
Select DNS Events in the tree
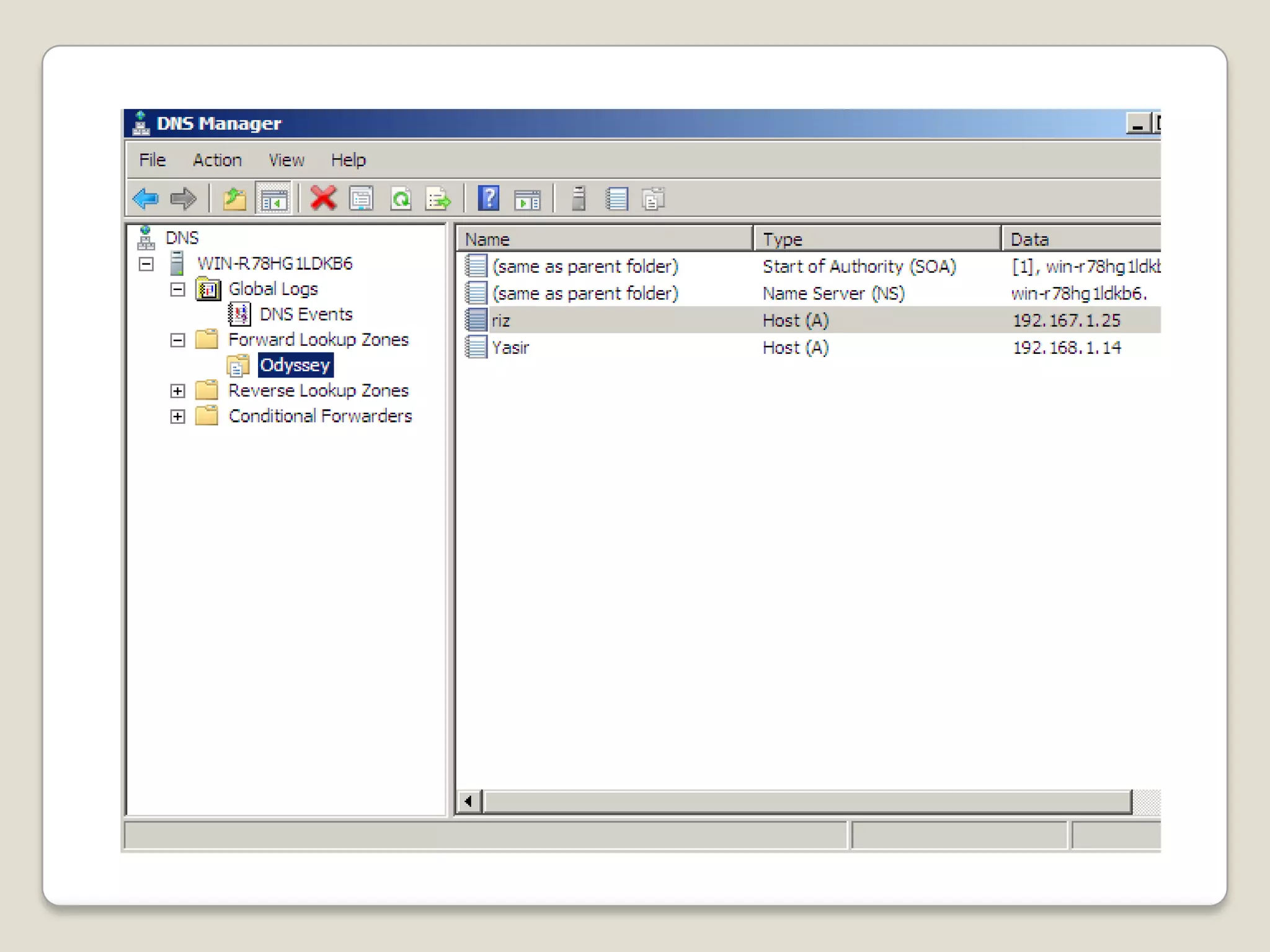pos(305,315)
